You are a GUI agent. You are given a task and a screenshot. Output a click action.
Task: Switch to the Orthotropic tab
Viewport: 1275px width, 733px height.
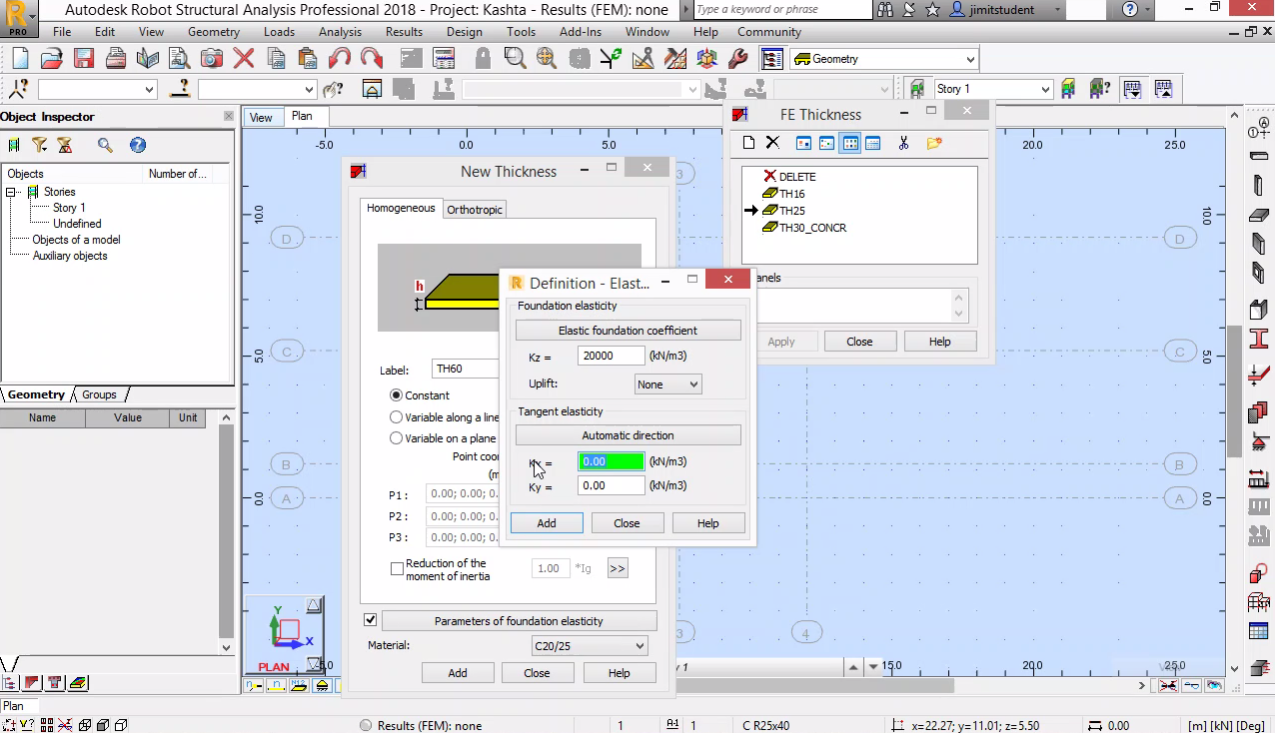474,209
